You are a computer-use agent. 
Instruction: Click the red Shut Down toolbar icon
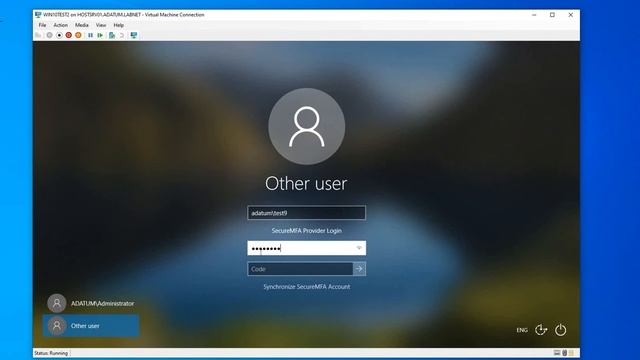tap(69, 36)
